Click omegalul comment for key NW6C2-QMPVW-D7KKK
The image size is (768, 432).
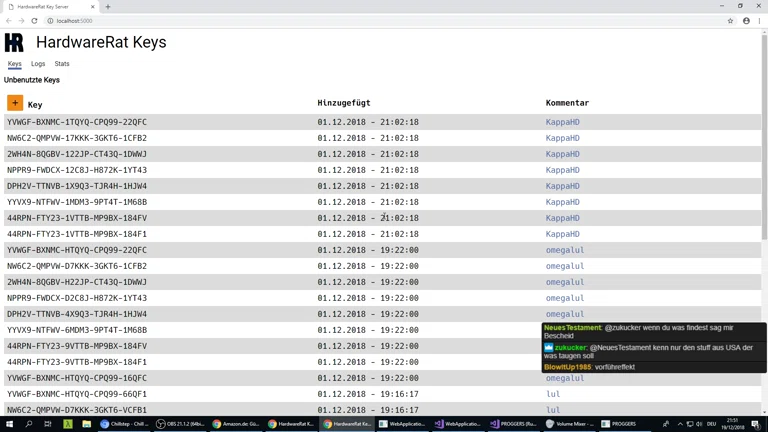point(564,266)
